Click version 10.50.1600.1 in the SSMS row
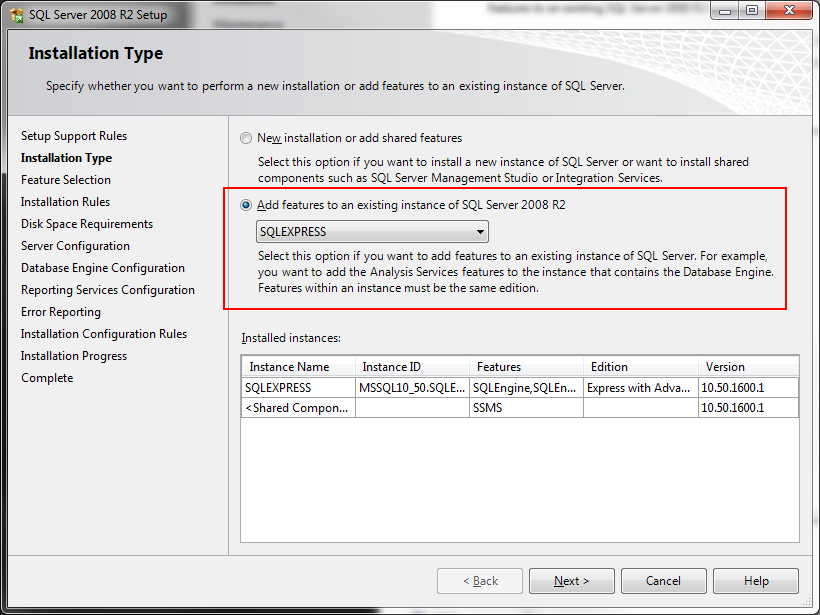 (748, 408)
